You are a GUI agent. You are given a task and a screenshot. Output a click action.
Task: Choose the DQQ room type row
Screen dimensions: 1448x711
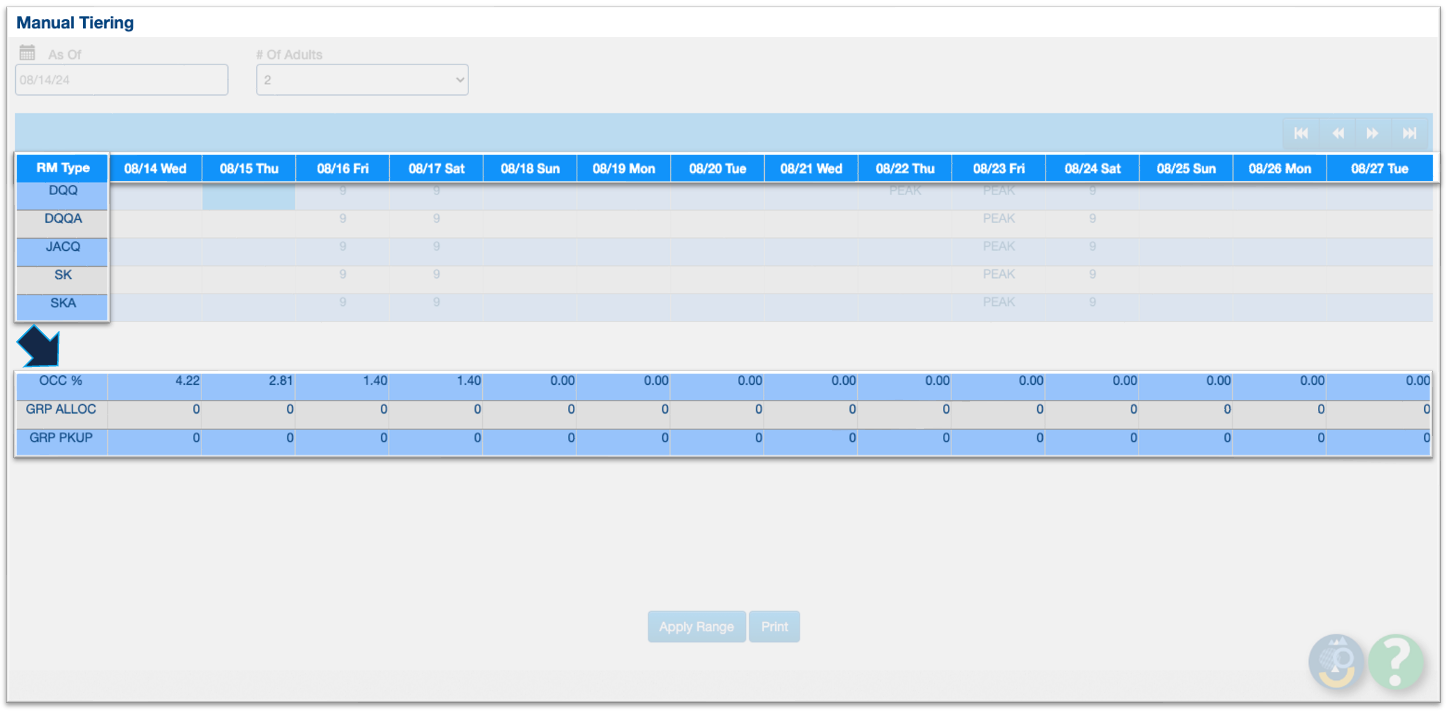tap(62, 191)
